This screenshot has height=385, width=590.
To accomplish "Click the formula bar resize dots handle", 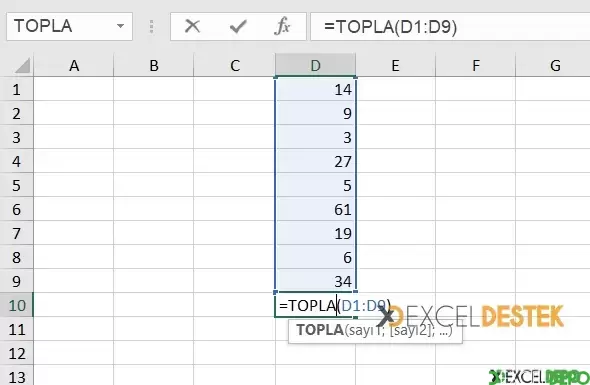I will (x=151, y=27).
